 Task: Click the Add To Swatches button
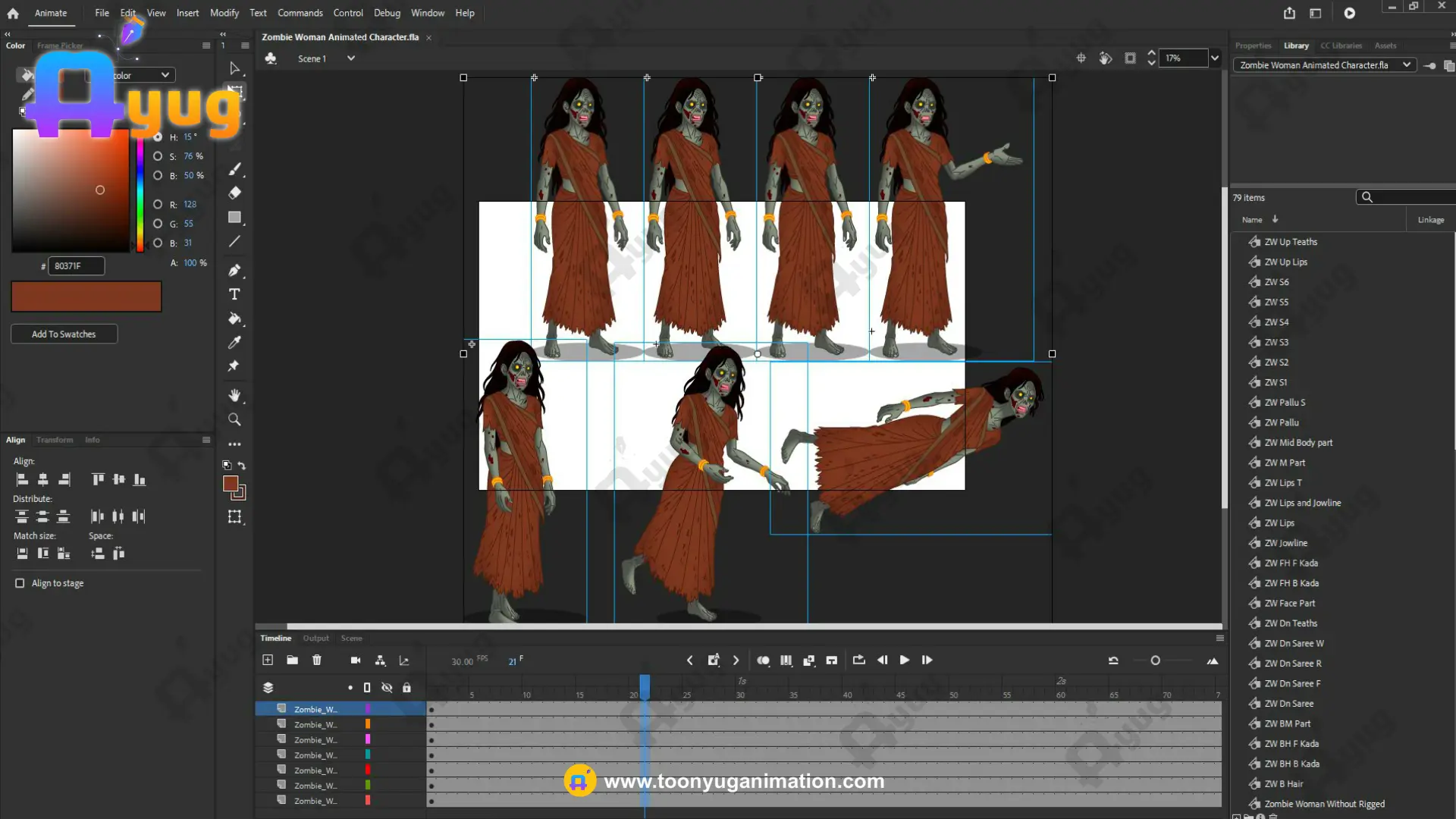tap(64, 334)
